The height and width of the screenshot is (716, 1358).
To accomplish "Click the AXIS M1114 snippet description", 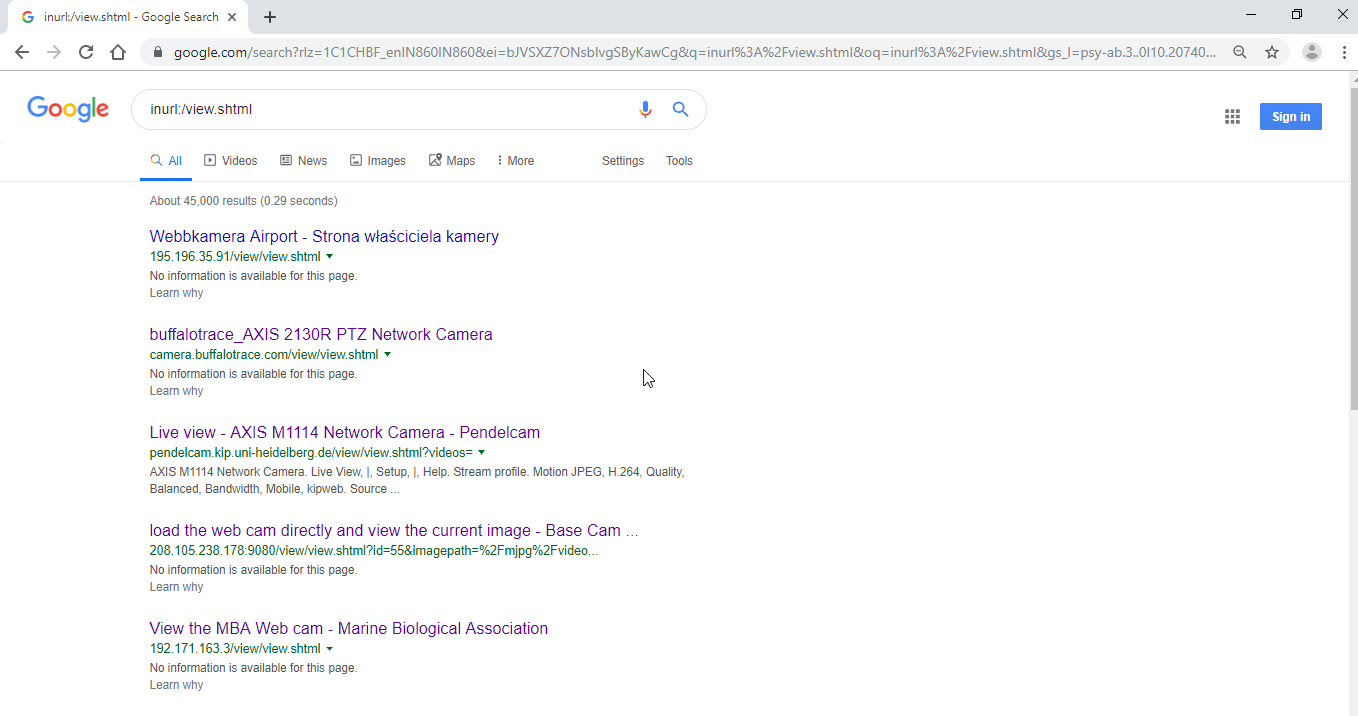I will click(x=417, y=480).
